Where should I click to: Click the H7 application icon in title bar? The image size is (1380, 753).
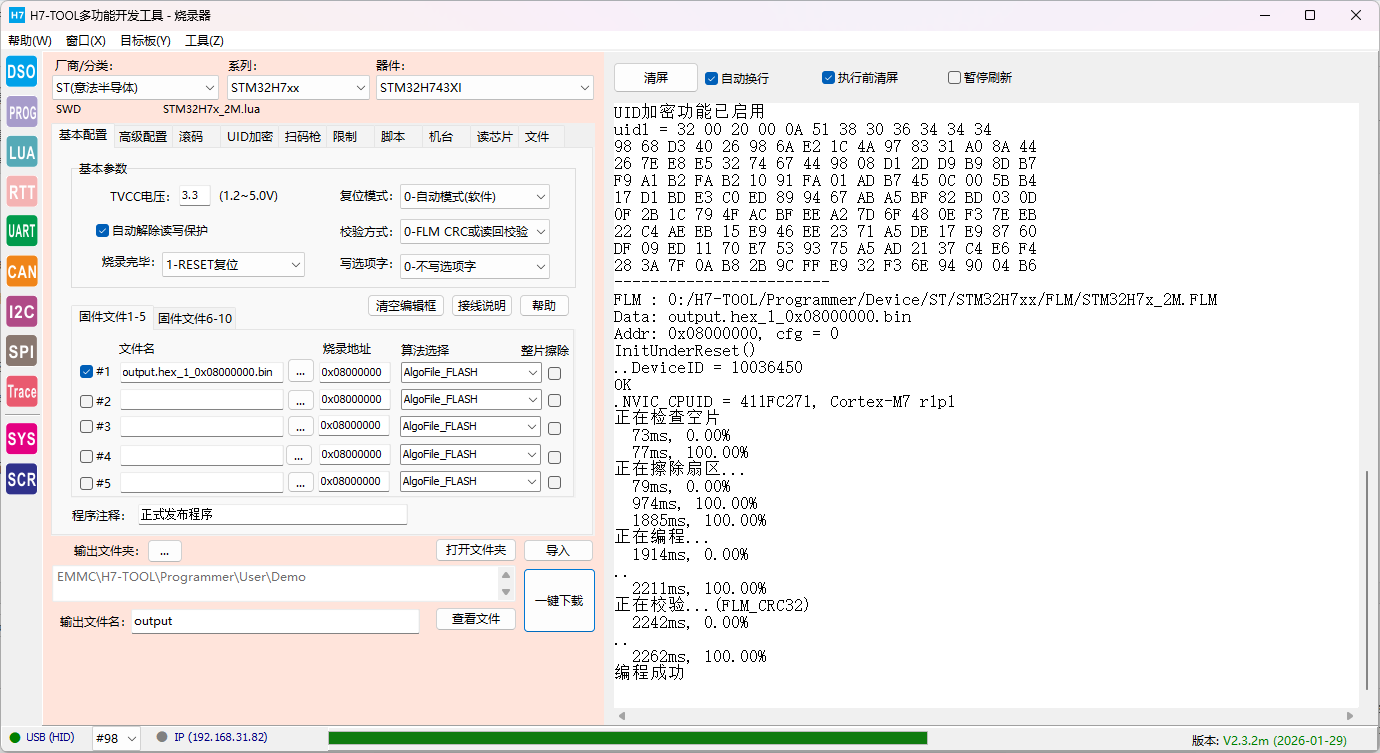[x=17, y=15]
